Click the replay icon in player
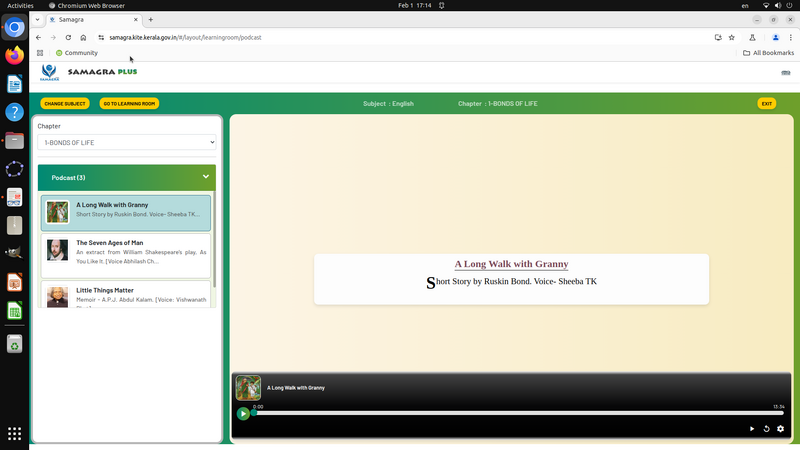Viewport: 800px width, 450px height. coord(767,429)
